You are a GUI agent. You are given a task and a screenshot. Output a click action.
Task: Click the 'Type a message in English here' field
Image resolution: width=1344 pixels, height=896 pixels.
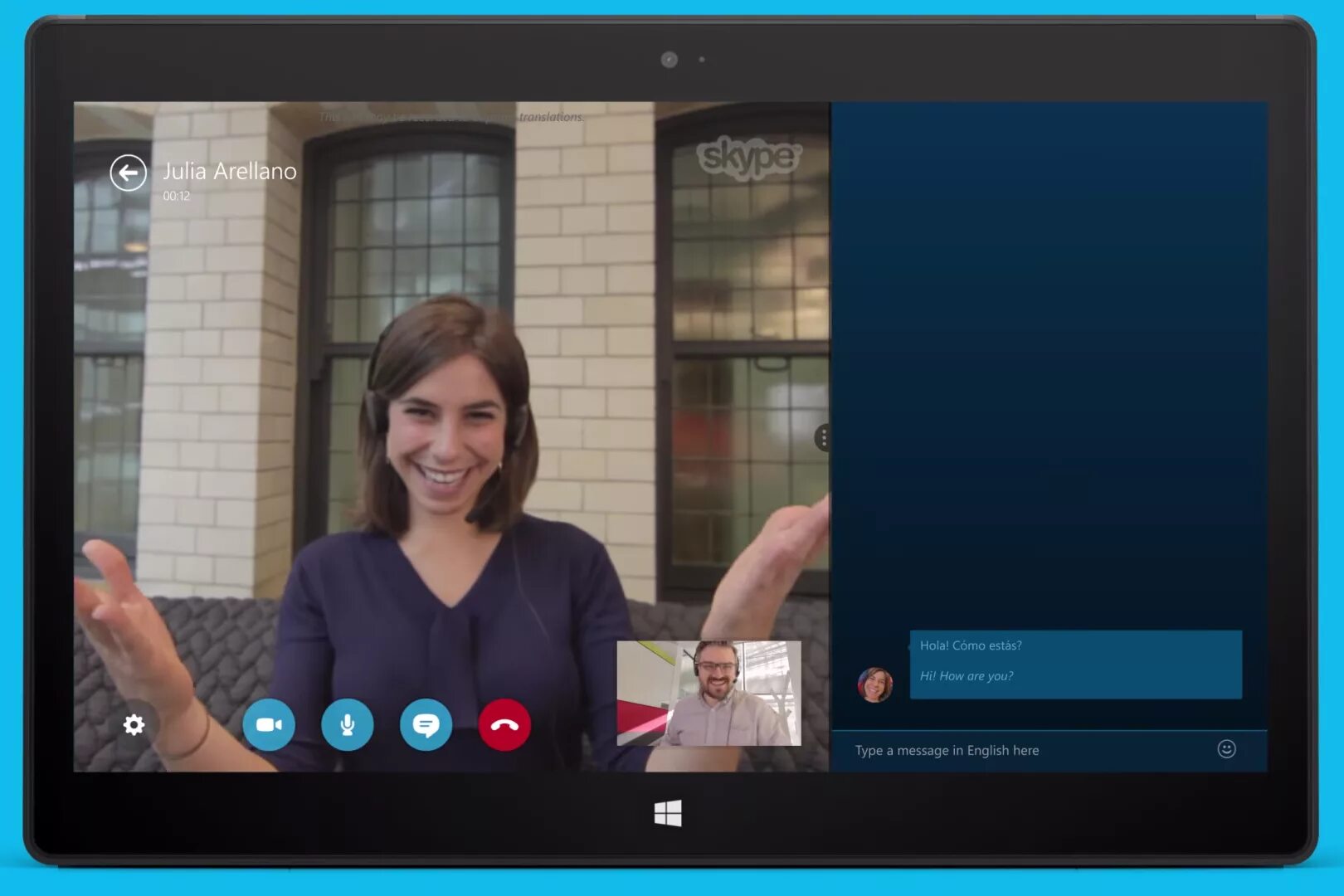coord(946,750)
